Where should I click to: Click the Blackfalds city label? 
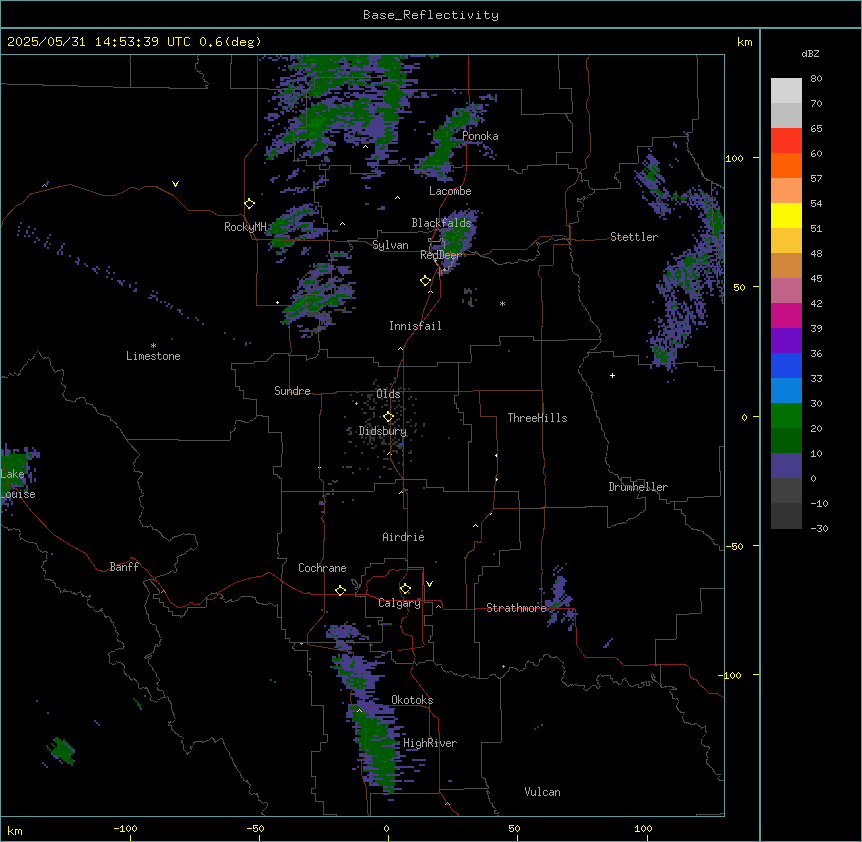pos(441,223)
